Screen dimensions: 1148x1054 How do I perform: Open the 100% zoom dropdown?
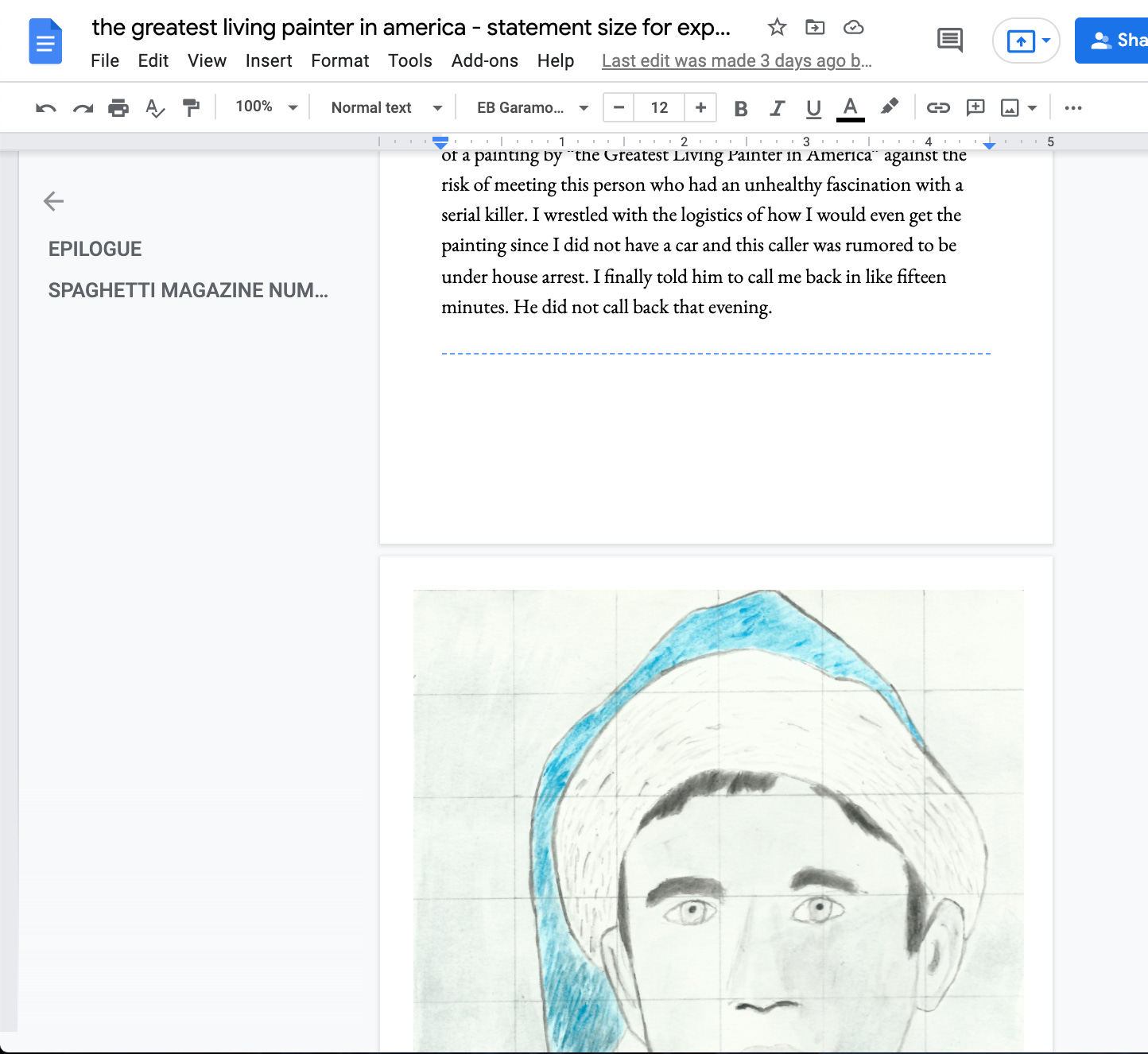tap(266, 107)
